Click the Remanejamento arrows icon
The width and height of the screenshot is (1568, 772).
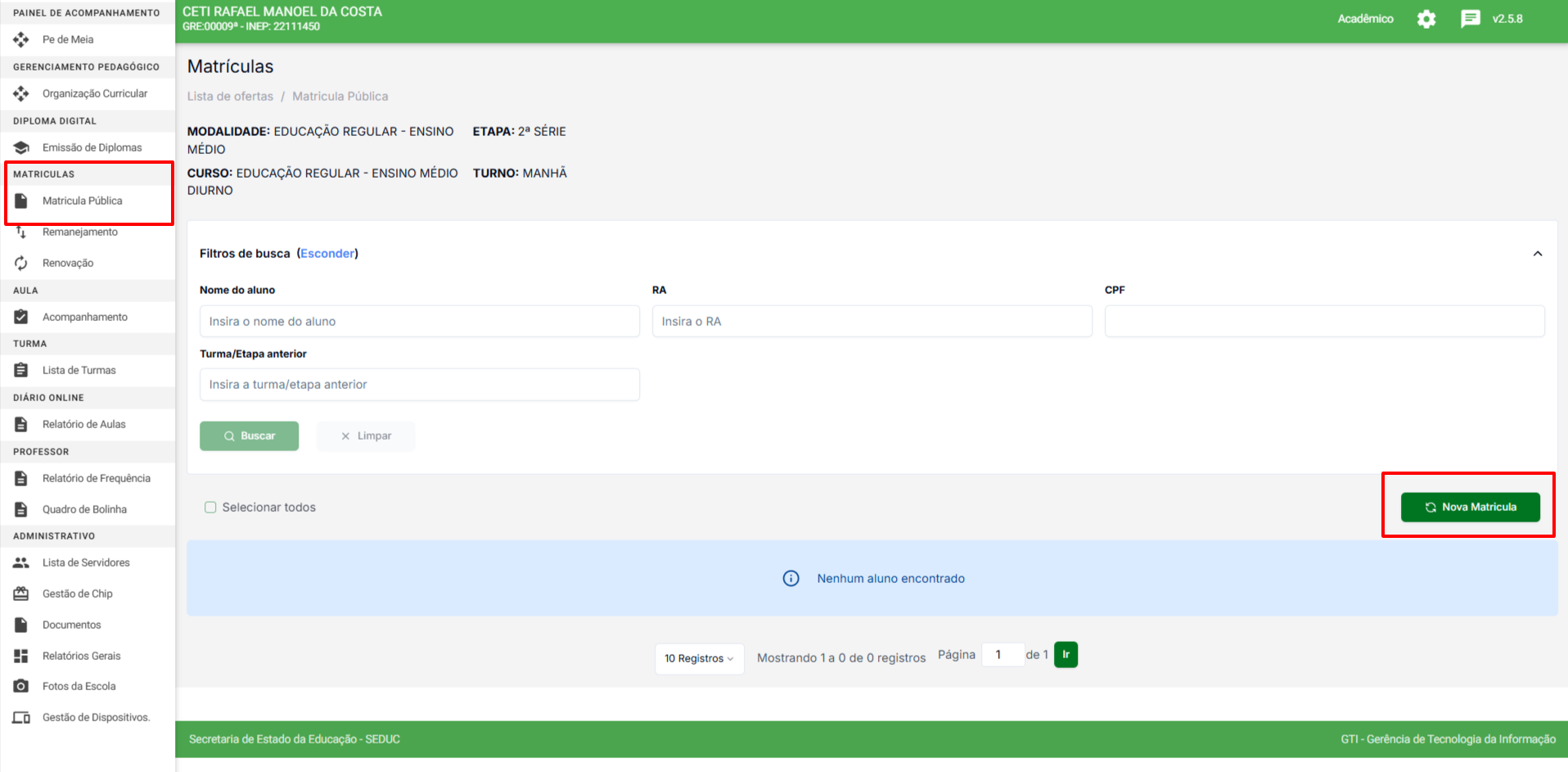click(21, 233)
